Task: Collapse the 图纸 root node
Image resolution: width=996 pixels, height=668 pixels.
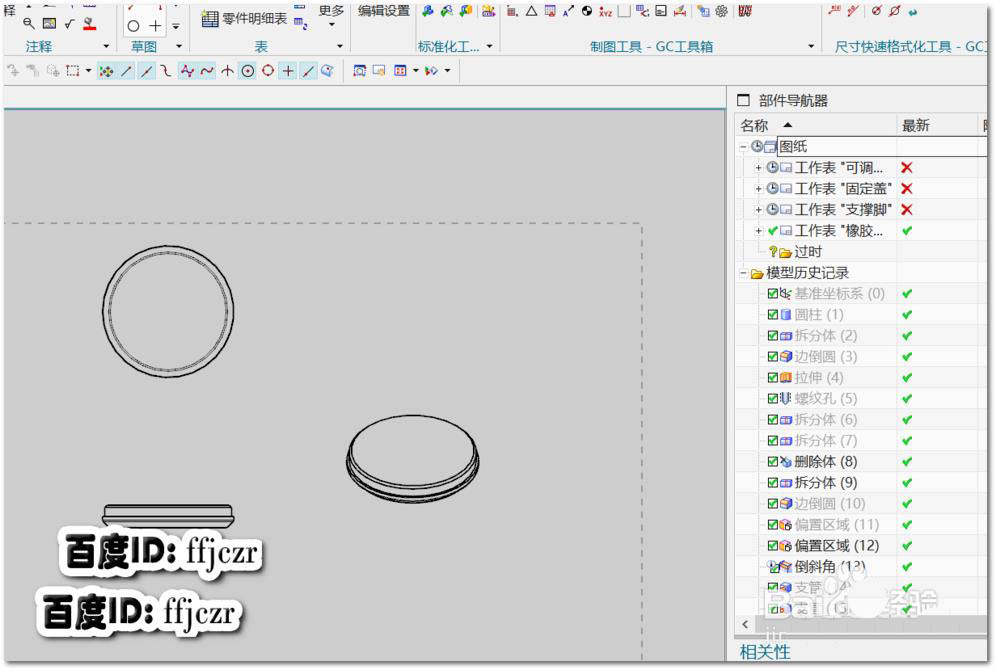Action: point(743,147)
